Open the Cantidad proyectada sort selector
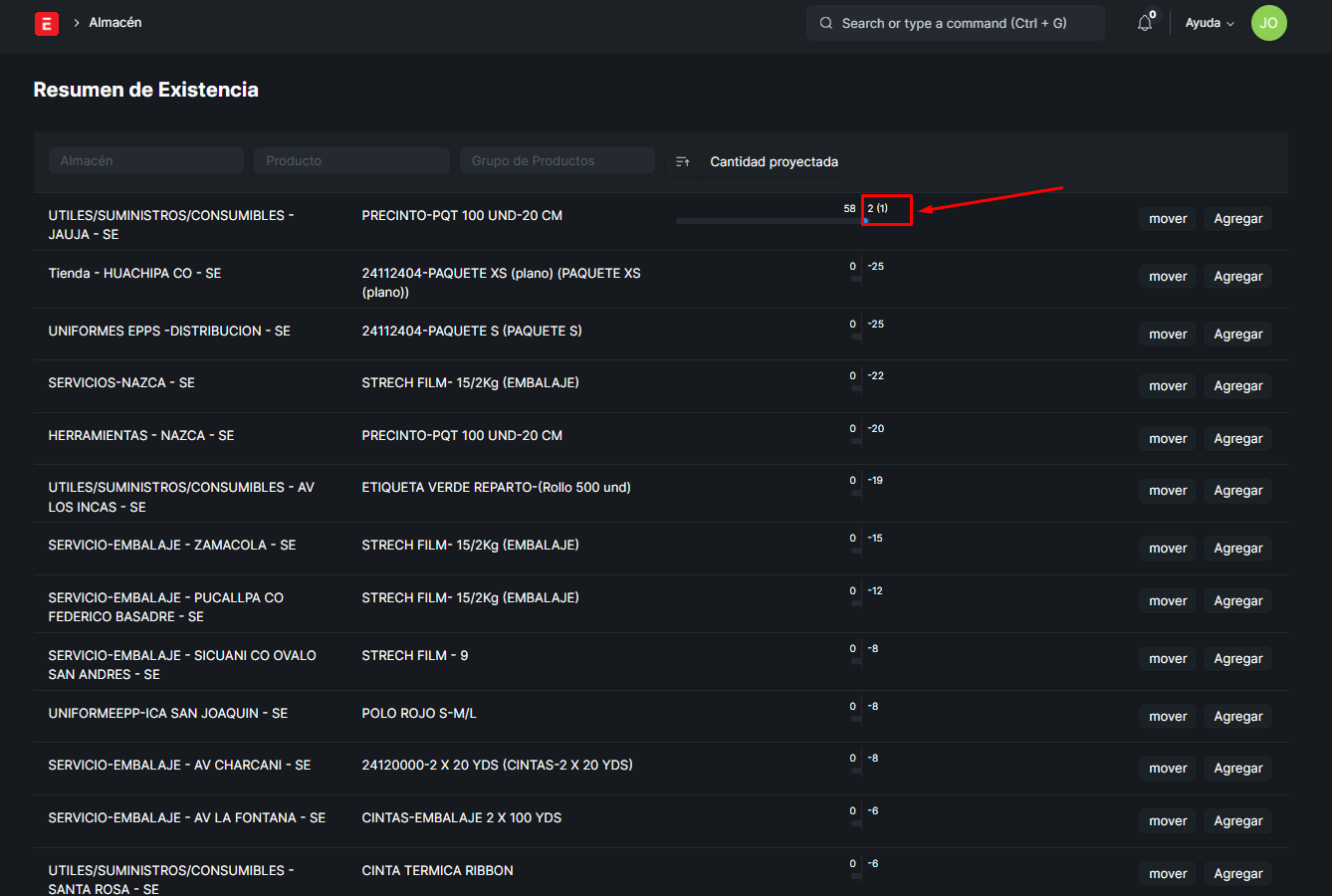 774,161
